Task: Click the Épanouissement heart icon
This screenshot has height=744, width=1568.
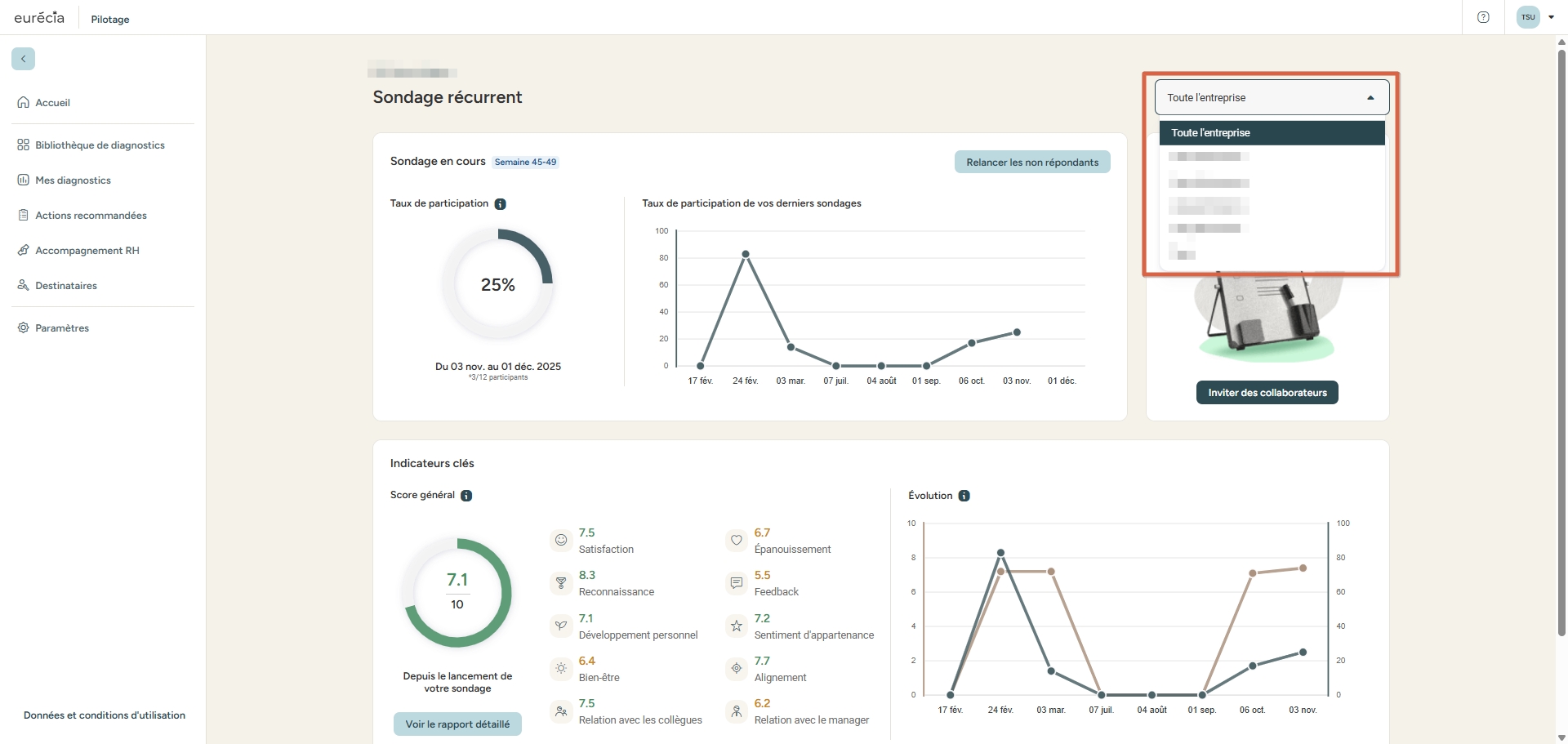Action: click(737, 540)
